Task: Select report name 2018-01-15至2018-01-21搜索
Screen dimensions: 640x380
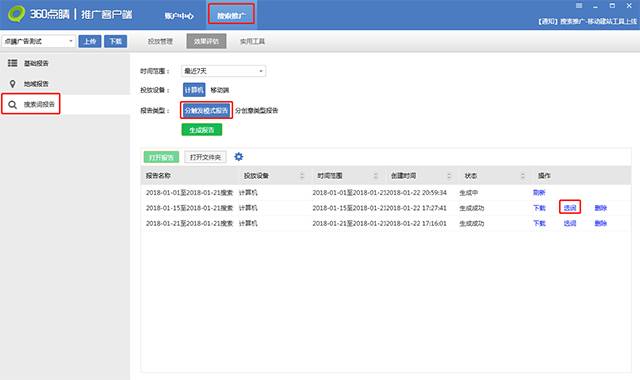Action: [x=189, y=208]
